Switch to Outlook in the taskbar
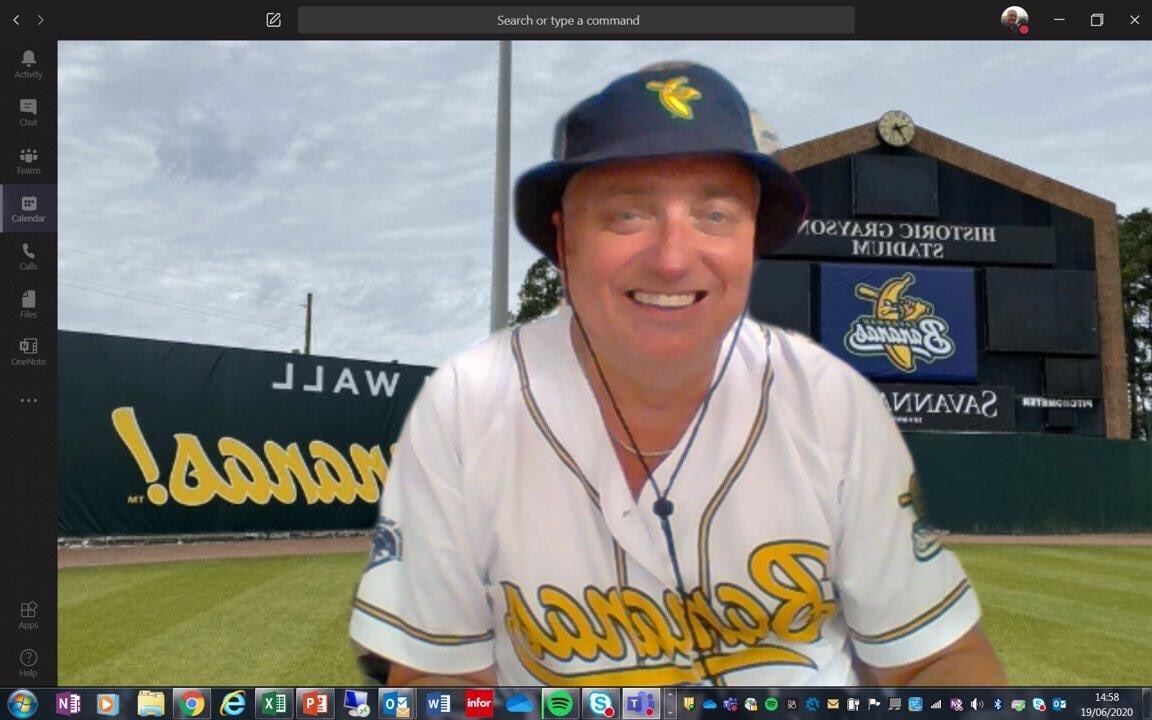Screen dimensions: 1152x720 coord(397,704)
